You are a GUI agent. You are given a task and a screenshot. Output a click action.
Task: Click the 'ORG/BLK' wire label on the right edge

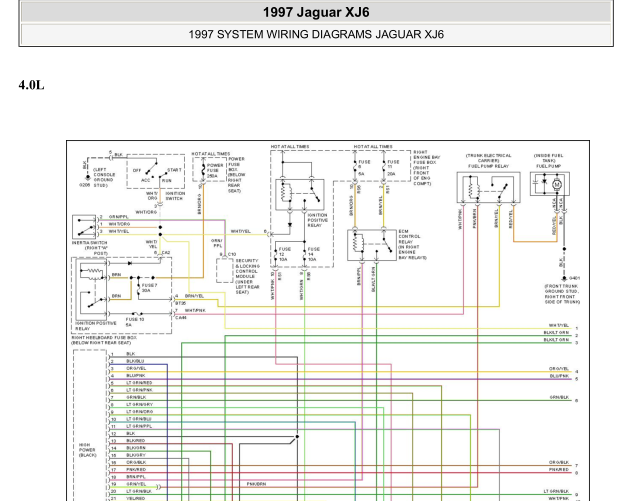(x=559, y=462)
